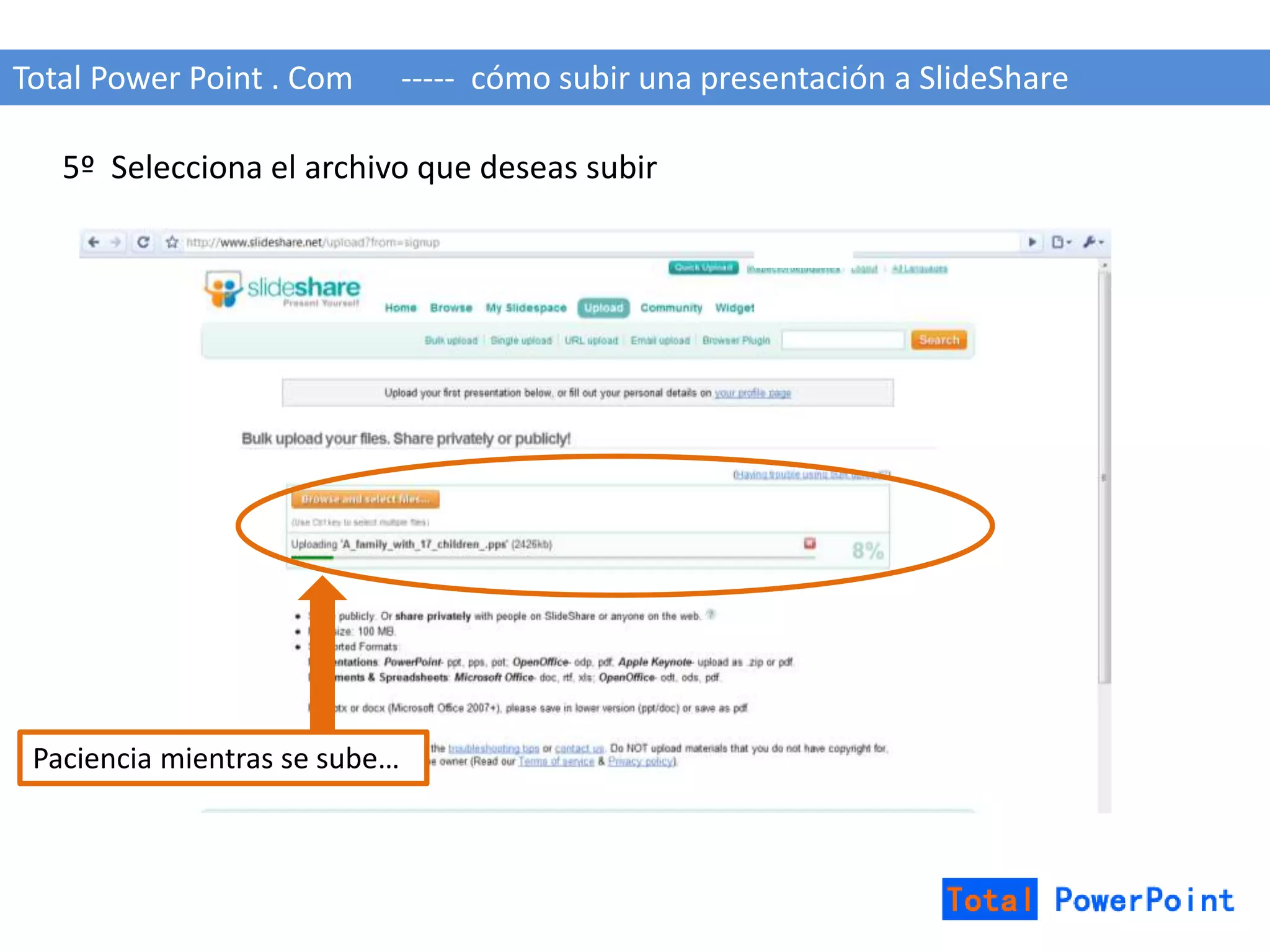Open the Browse nav item
The image size is (1270, 952).
451,308
